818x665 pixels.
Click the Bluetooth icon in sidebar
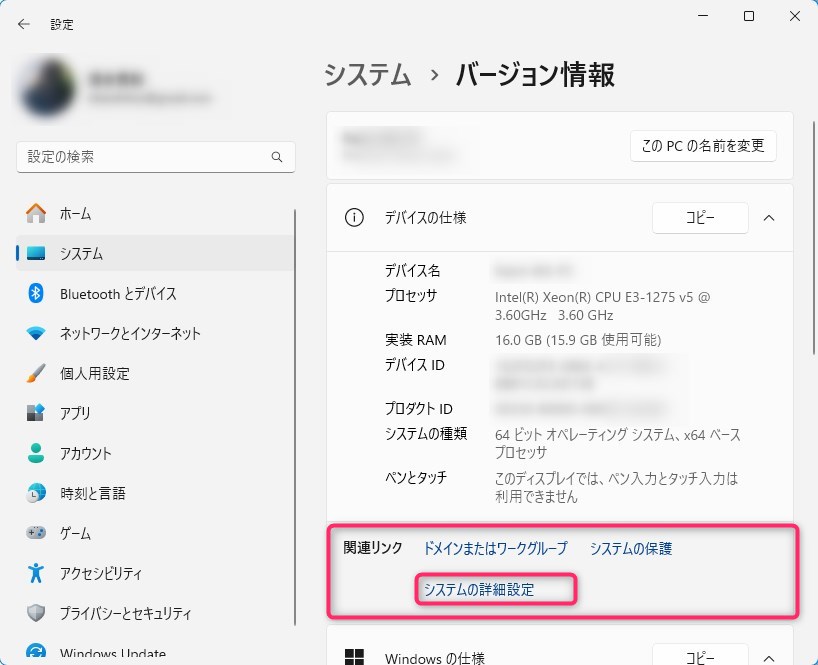coord(36,293)
